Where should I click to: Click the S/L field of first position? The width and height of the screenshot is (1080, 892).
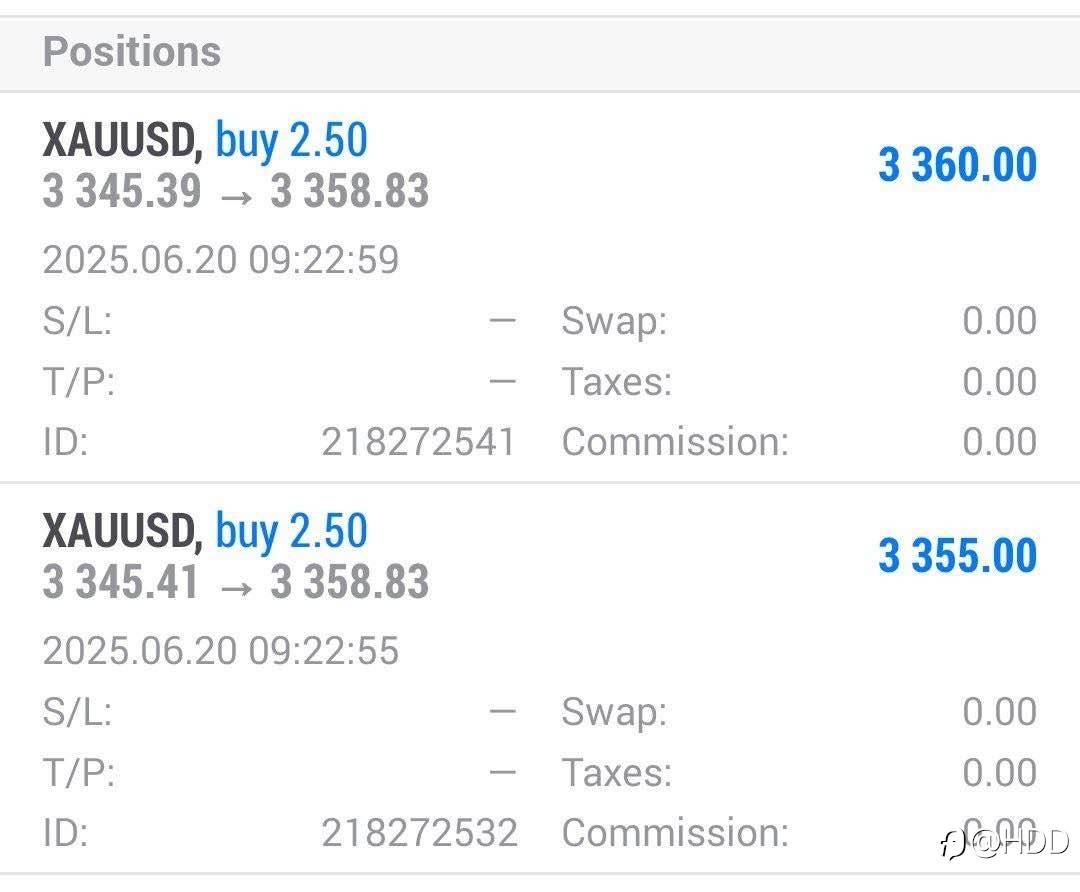coord(279,321)
